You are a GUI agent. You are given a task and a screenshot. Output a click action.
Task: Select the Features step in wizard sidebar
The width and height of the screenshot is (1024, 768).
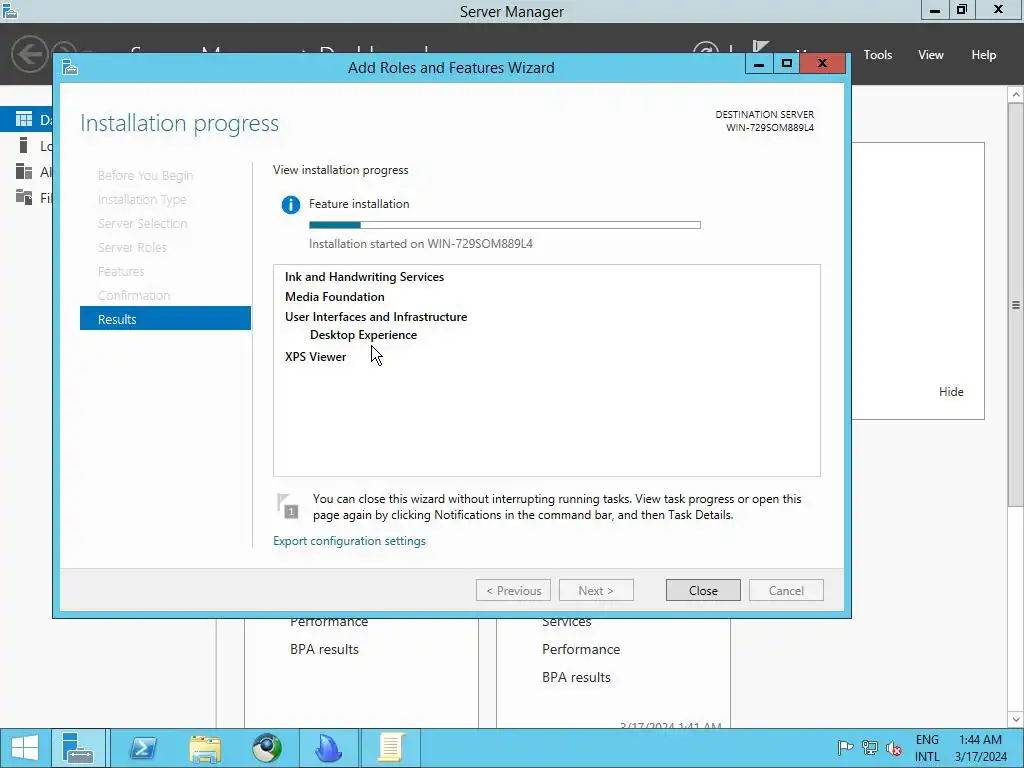point(121,271)
